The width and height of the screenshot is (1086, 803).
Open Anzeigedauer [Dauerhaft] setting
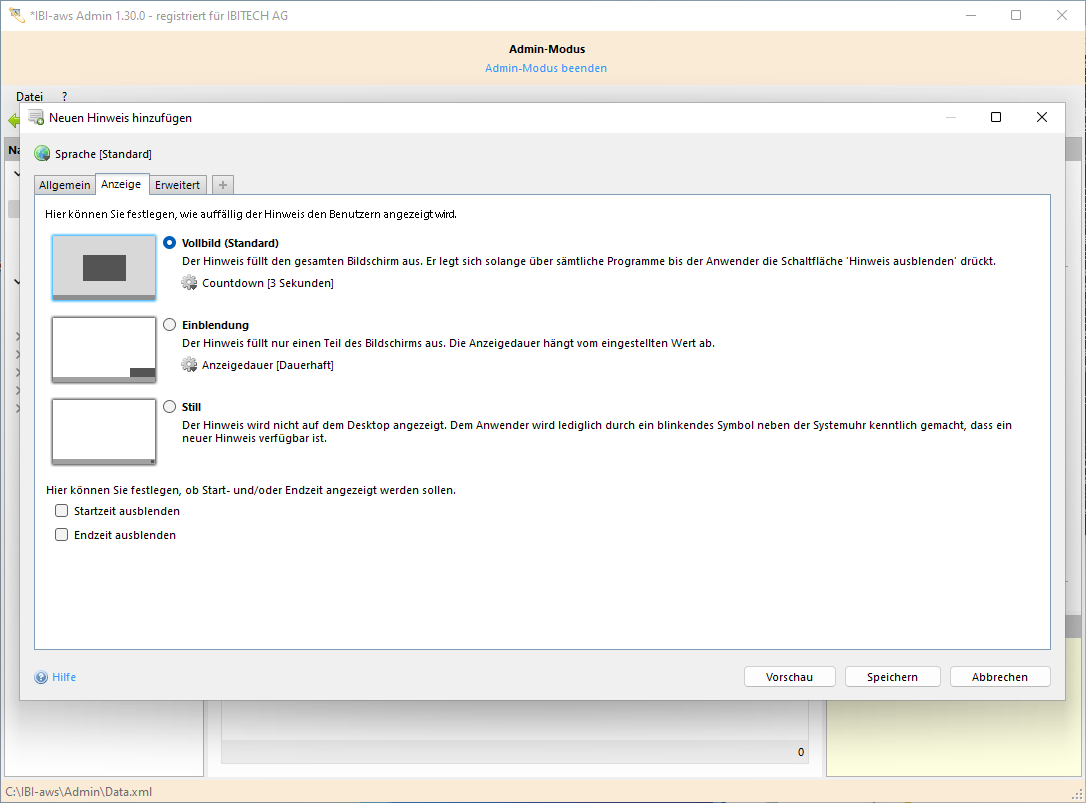click(267, 365)
